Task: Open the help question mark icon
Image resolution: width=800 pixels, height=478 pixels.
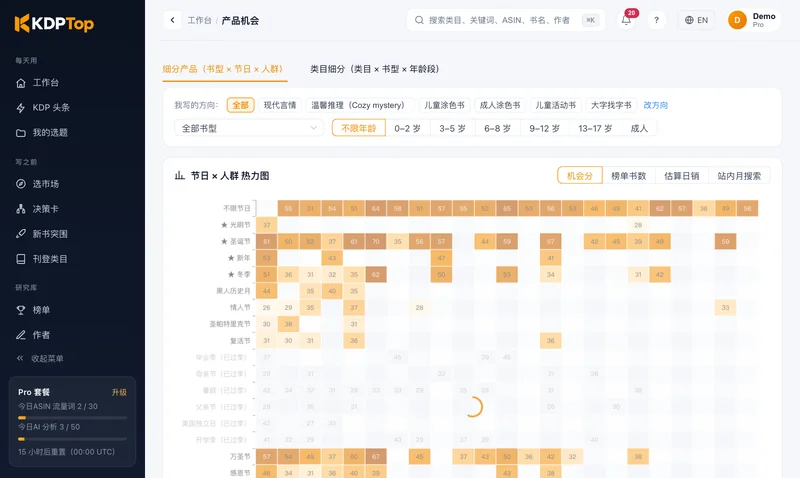Action: click(x=657, y=20)
